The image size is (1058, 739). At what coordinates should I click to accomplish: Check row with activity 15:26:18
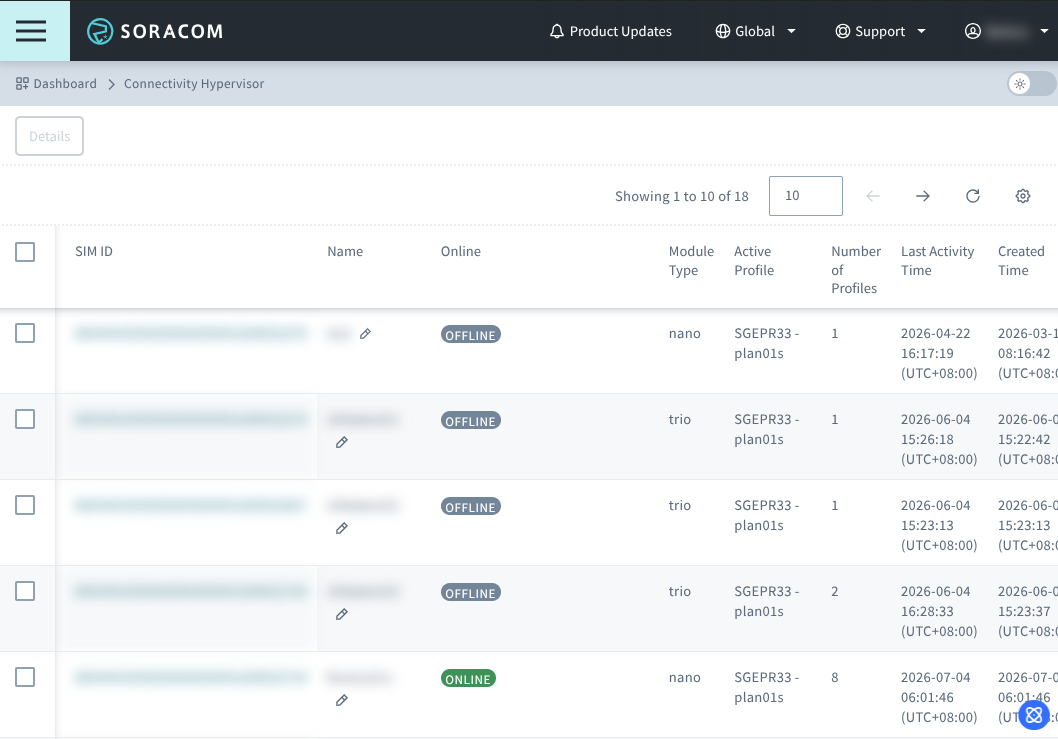25,419
